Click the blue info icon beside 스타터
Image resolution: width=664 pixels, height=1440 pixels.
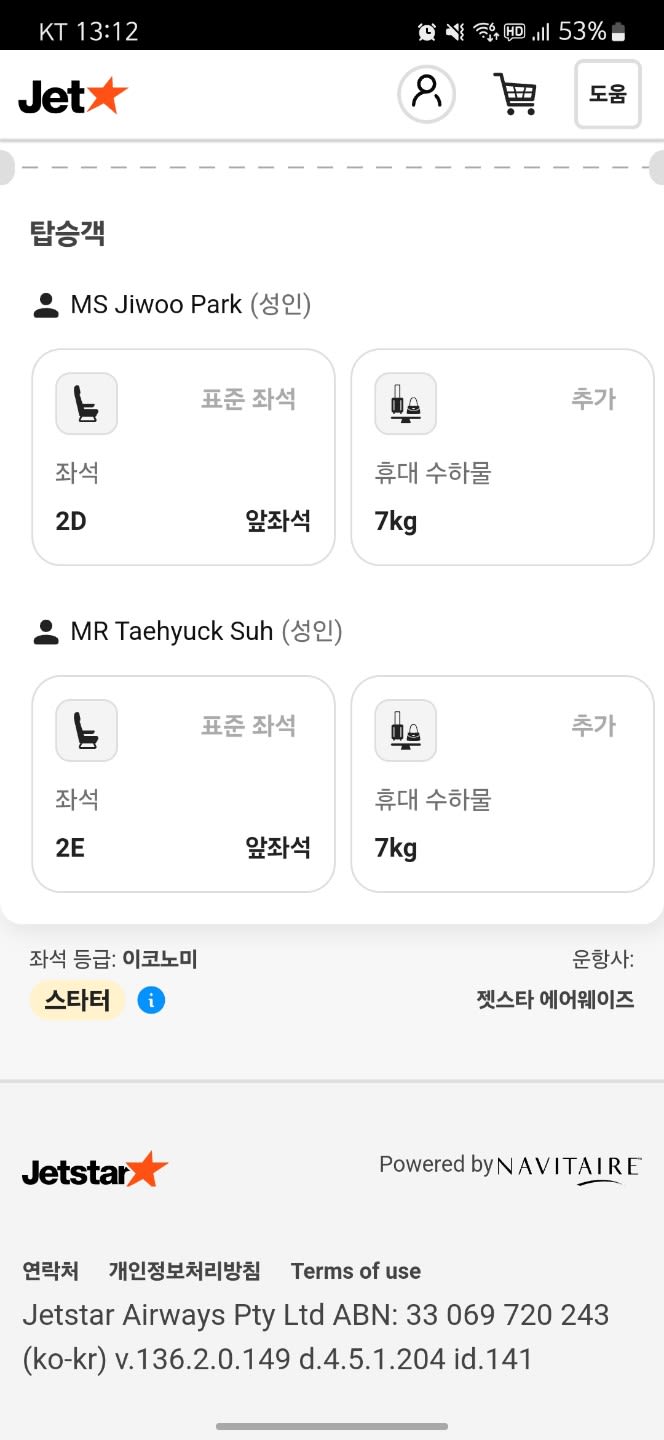[151, 1000]
